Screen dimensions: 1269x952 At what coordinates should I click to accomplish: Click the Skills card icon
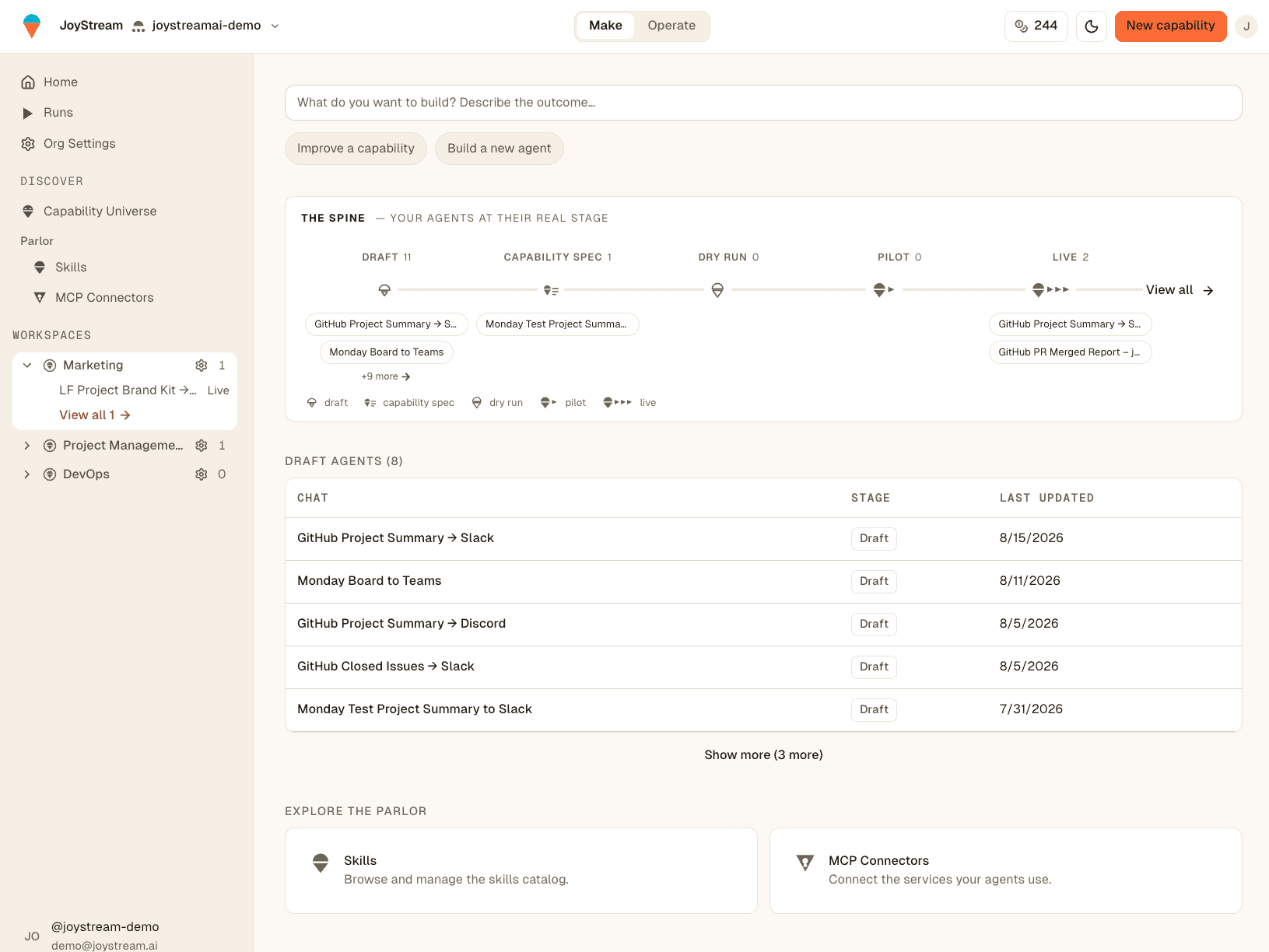point(321,863)
